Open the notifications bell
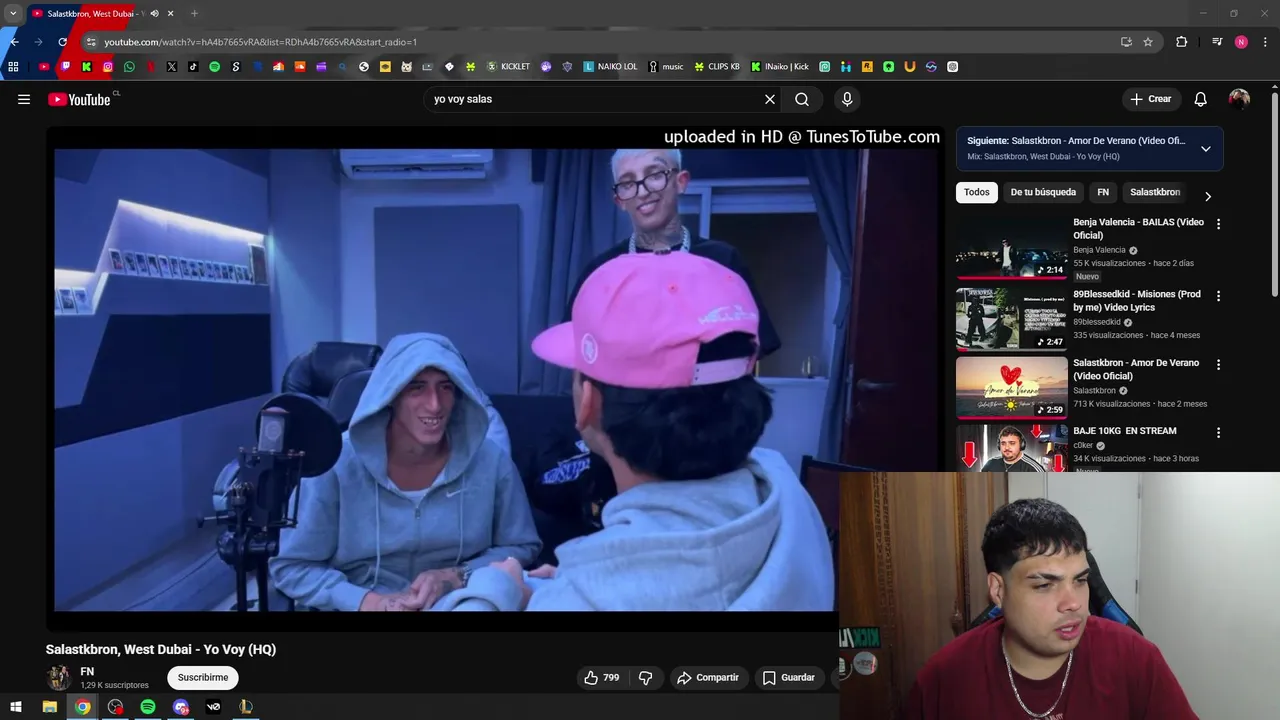The width and height of the screenshot is (1280, 720). 1201,99
